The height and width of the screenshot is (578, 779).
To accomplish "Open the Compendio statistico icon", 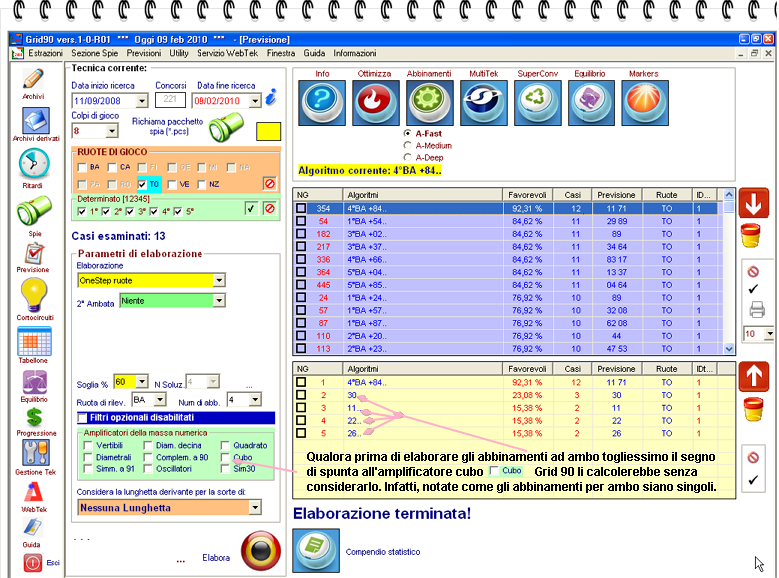I will pyautogui.click(x=316, y=551).
